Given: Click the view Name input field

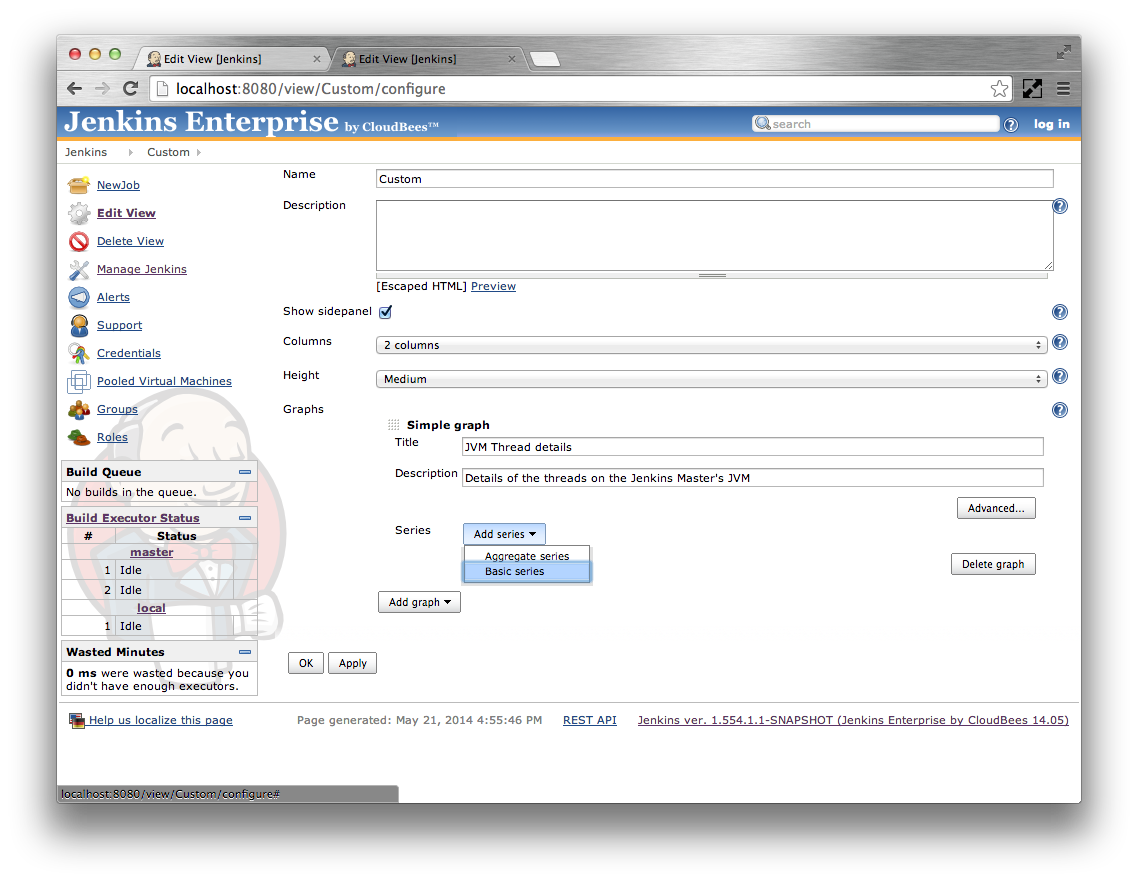Looking at the screenshot, I should coord(714,179).
